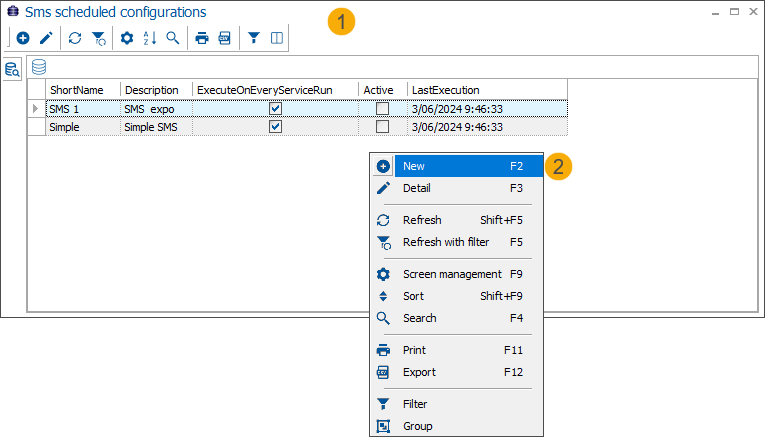This screenshot has width=765, height=437.
Task: Select the 'SMS 1' ShortName cell
Action: [x=83, y=109]
